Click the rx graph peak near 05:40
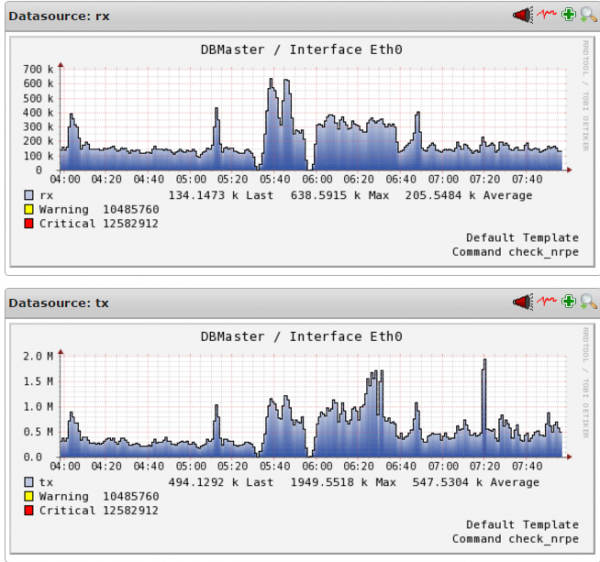The image size is (600, 562). click(x=272, y=84)
